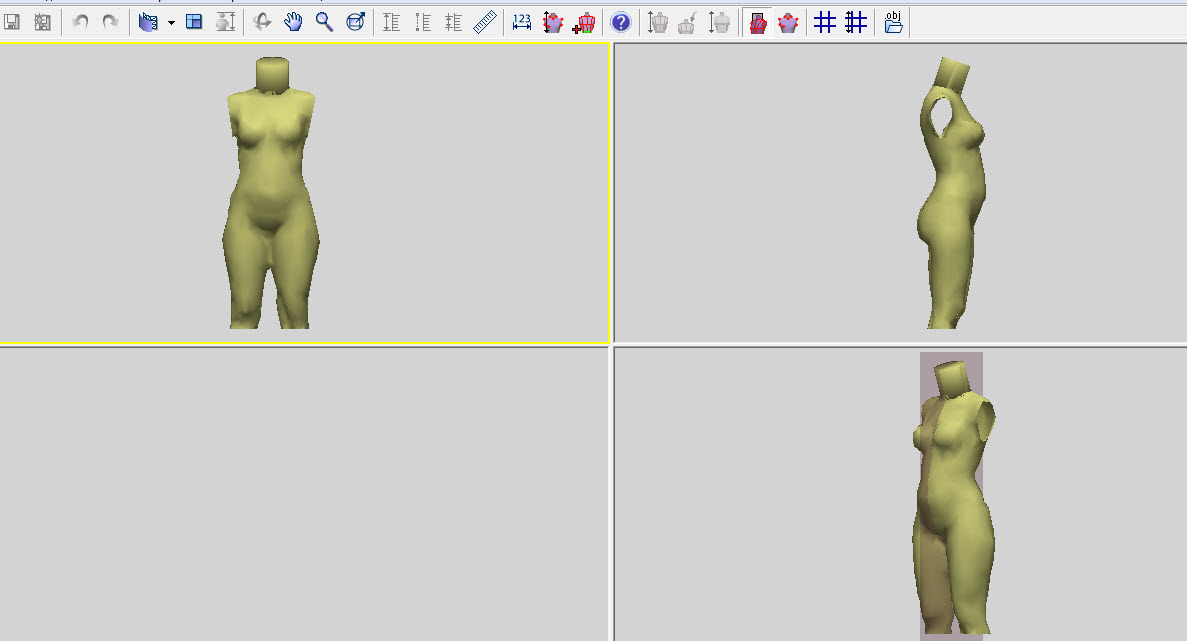The width and height of the screenshot is (1187, 641).
Task: Toggle the highlighted red-striped mannequin display button
Action: coord(757,22)
